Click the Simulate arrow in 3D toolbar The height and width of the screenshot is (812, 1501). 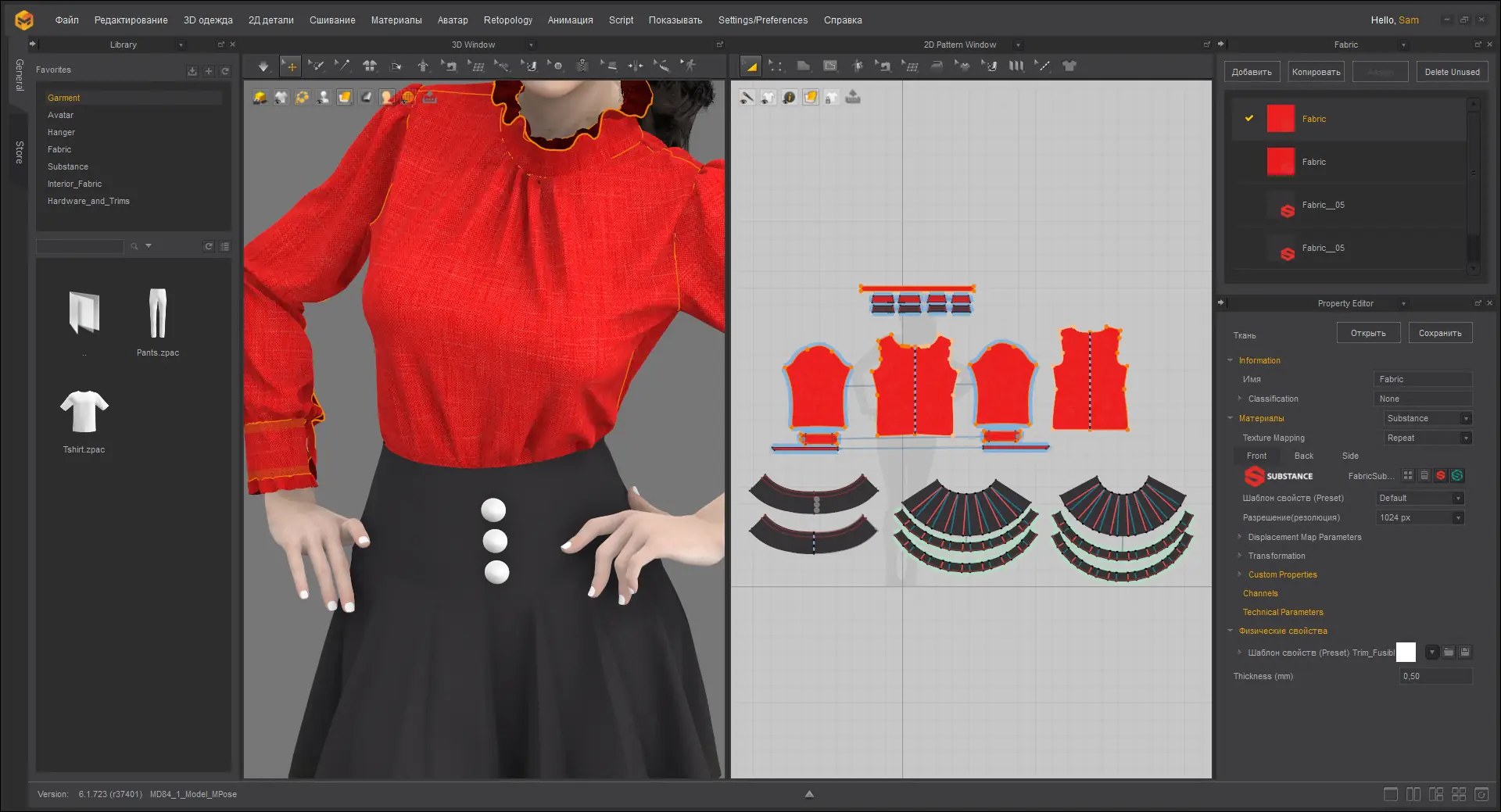pos(263,66)
